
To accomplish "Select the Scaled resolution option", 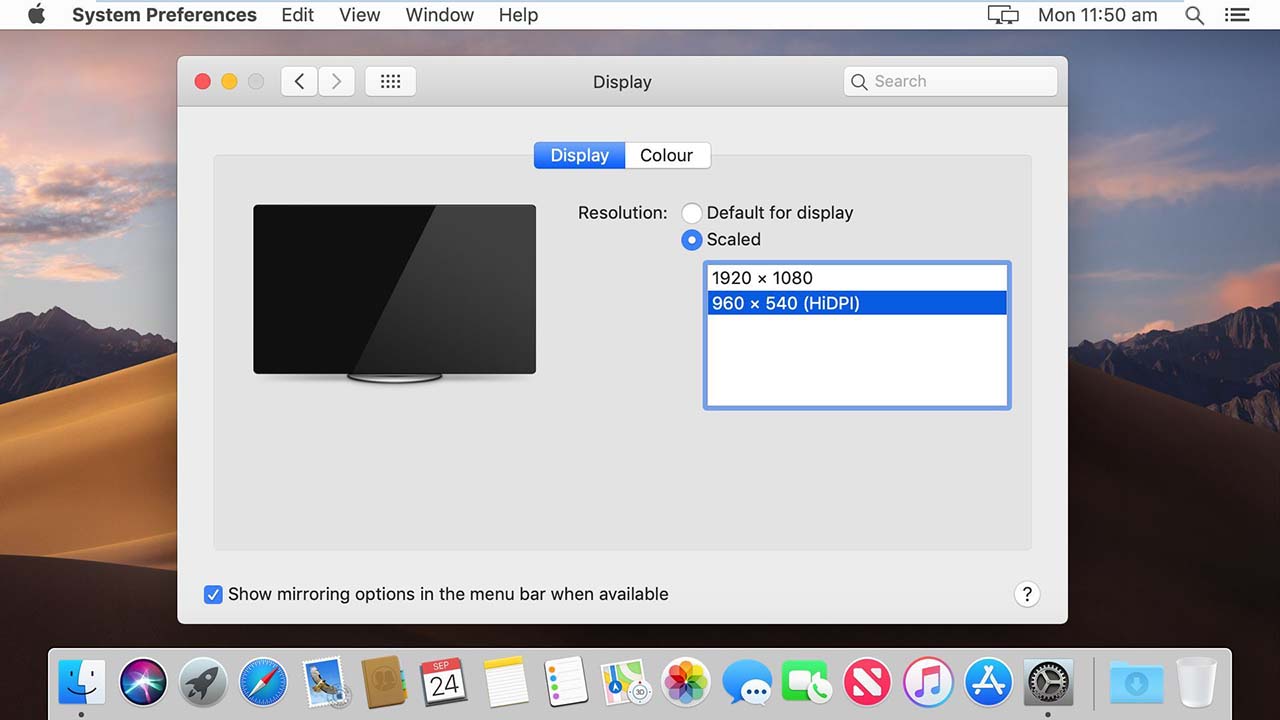I will [691, 240].
